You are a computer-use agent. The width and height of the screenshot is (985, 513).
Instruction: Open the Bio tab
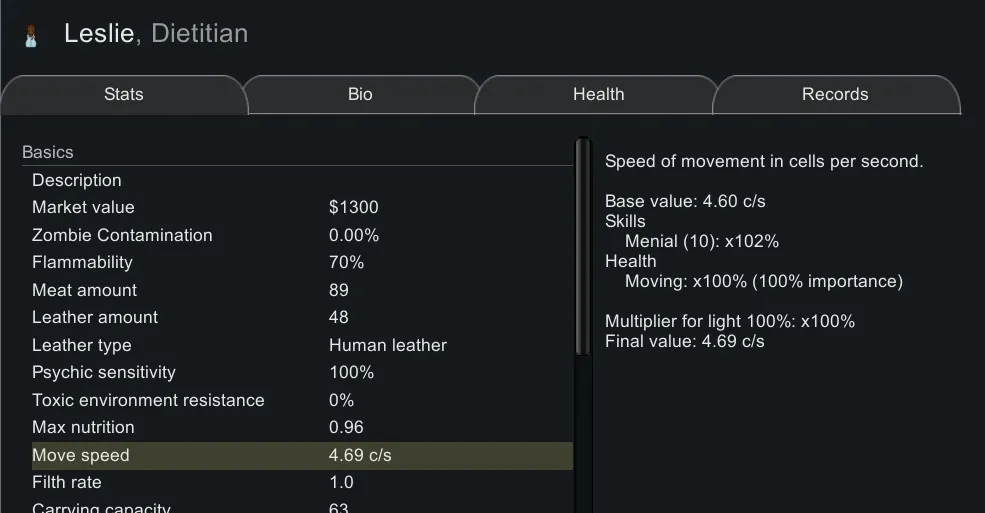click(360, 95)
